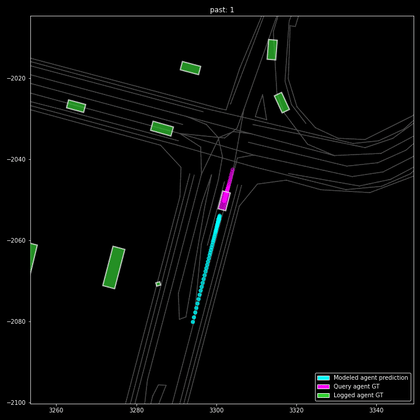Click the 'Modeled agent prediction' legend label
Screen dimensions: 420x420
371,378
